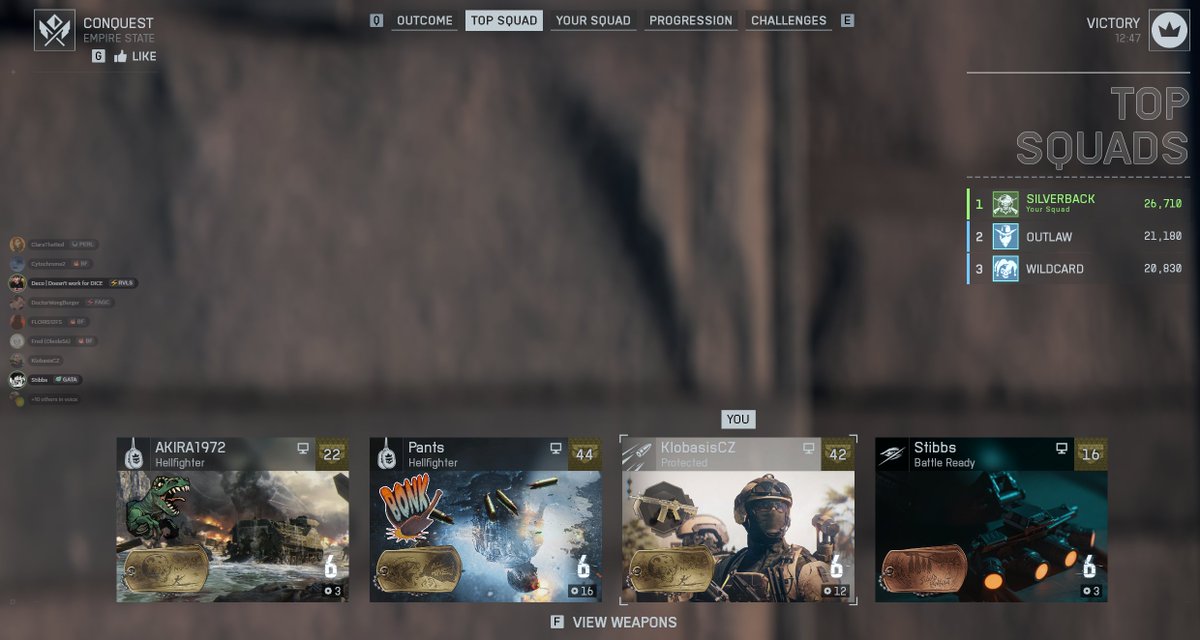The height and width of the screenshot is (640, 1200).
Task: Select SILVERBACK squad row
Action: click(1078, 204)
